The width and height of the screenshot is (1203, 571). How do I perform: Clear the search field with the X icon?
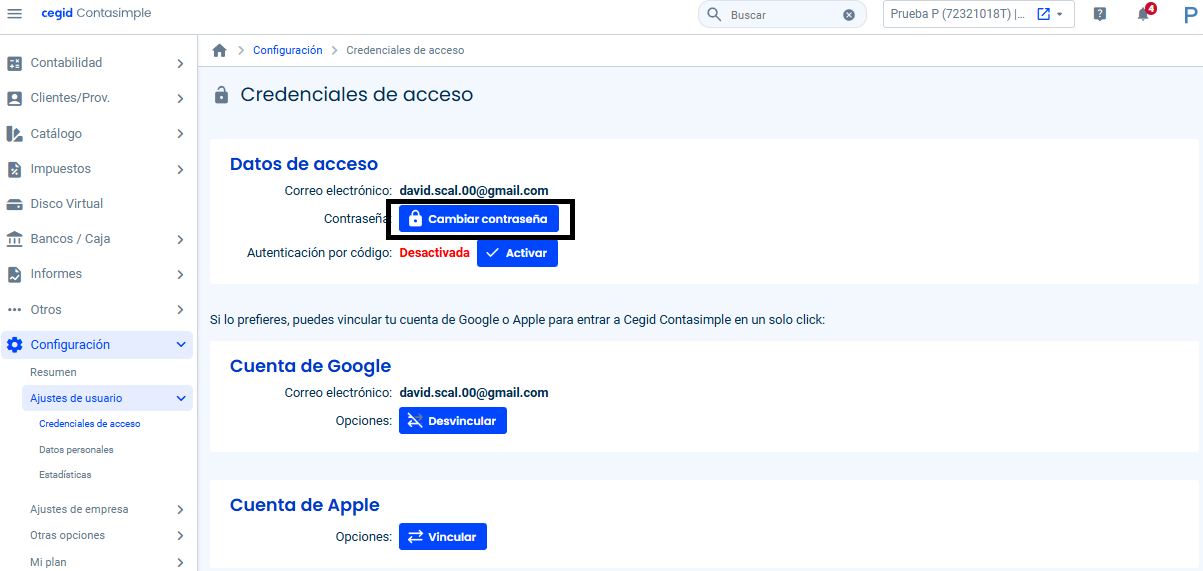point(849,15)
